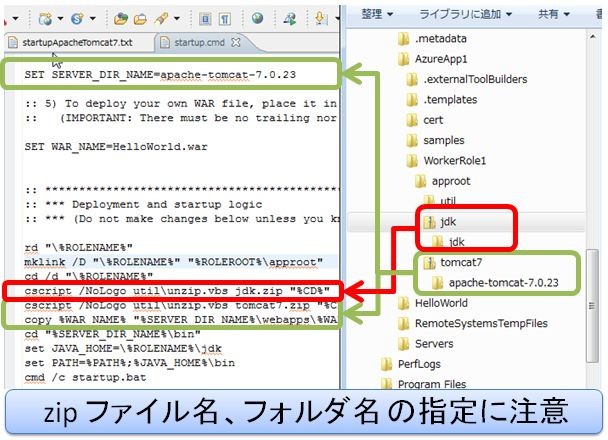Viewport: 608px width, 440px height.
Task: Select the Servers folder
Action: point(434,344)
